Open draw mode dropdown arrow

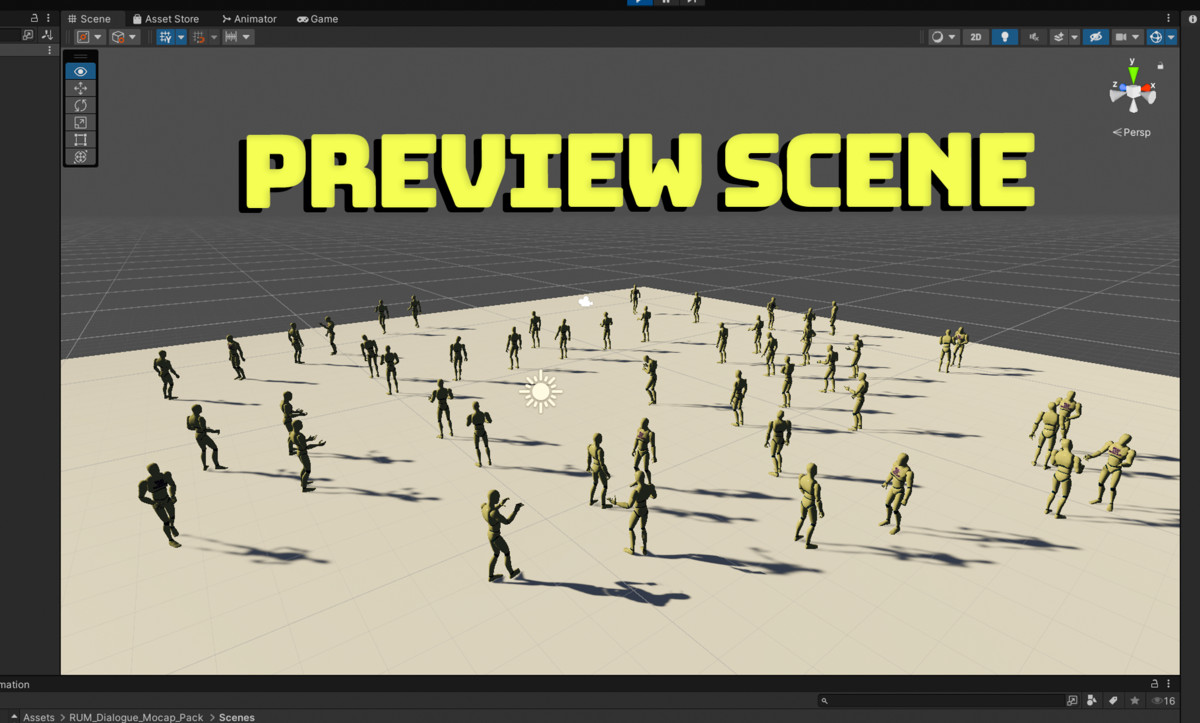pos(952,37)
